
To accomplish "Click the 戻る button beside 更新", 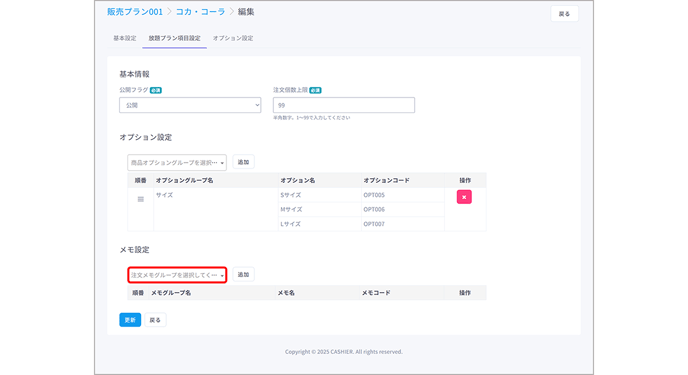I will (x=155, y=320).
